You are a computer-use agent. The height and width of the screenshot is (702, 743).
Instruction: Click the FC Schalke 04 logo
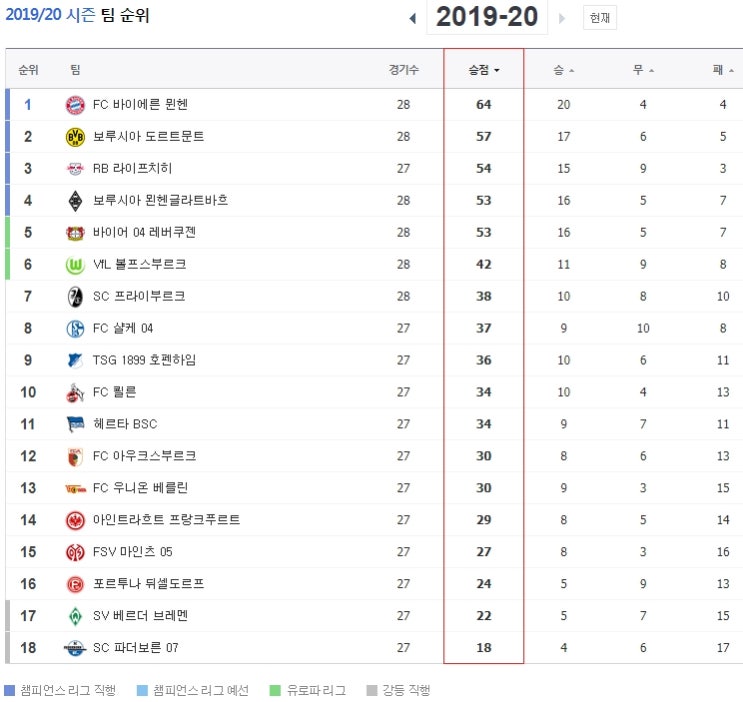pyautogui.click(x=75, y=328)
